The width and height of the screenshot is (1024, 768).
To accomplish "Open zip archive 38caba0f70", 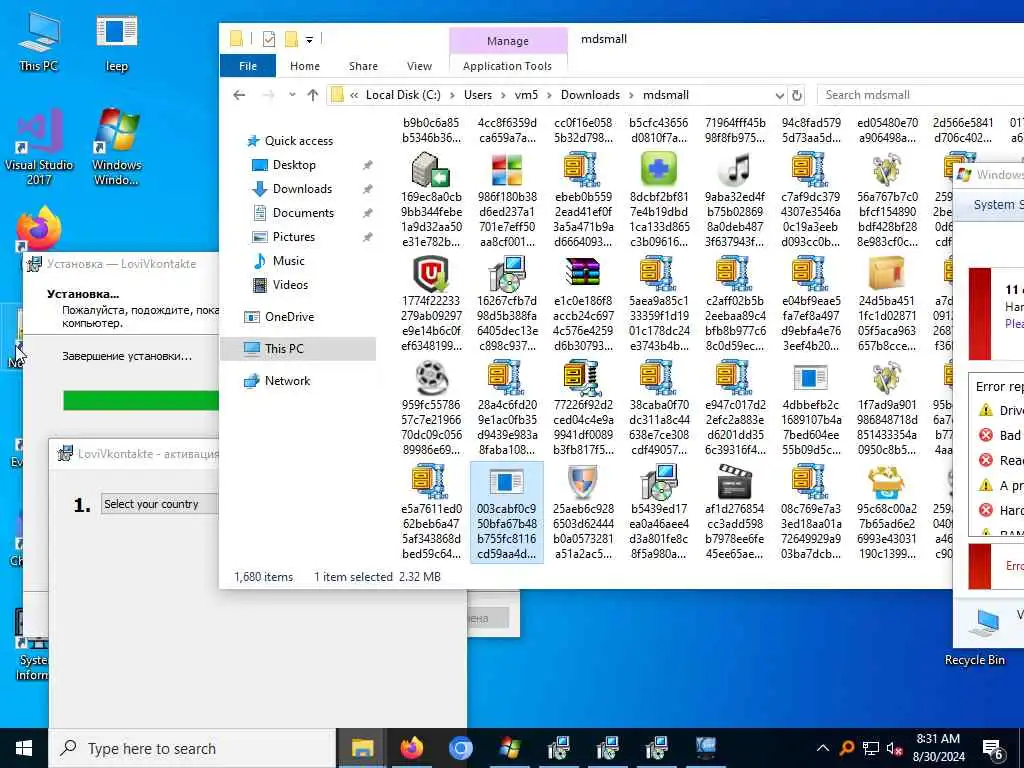I will (659, 408).
